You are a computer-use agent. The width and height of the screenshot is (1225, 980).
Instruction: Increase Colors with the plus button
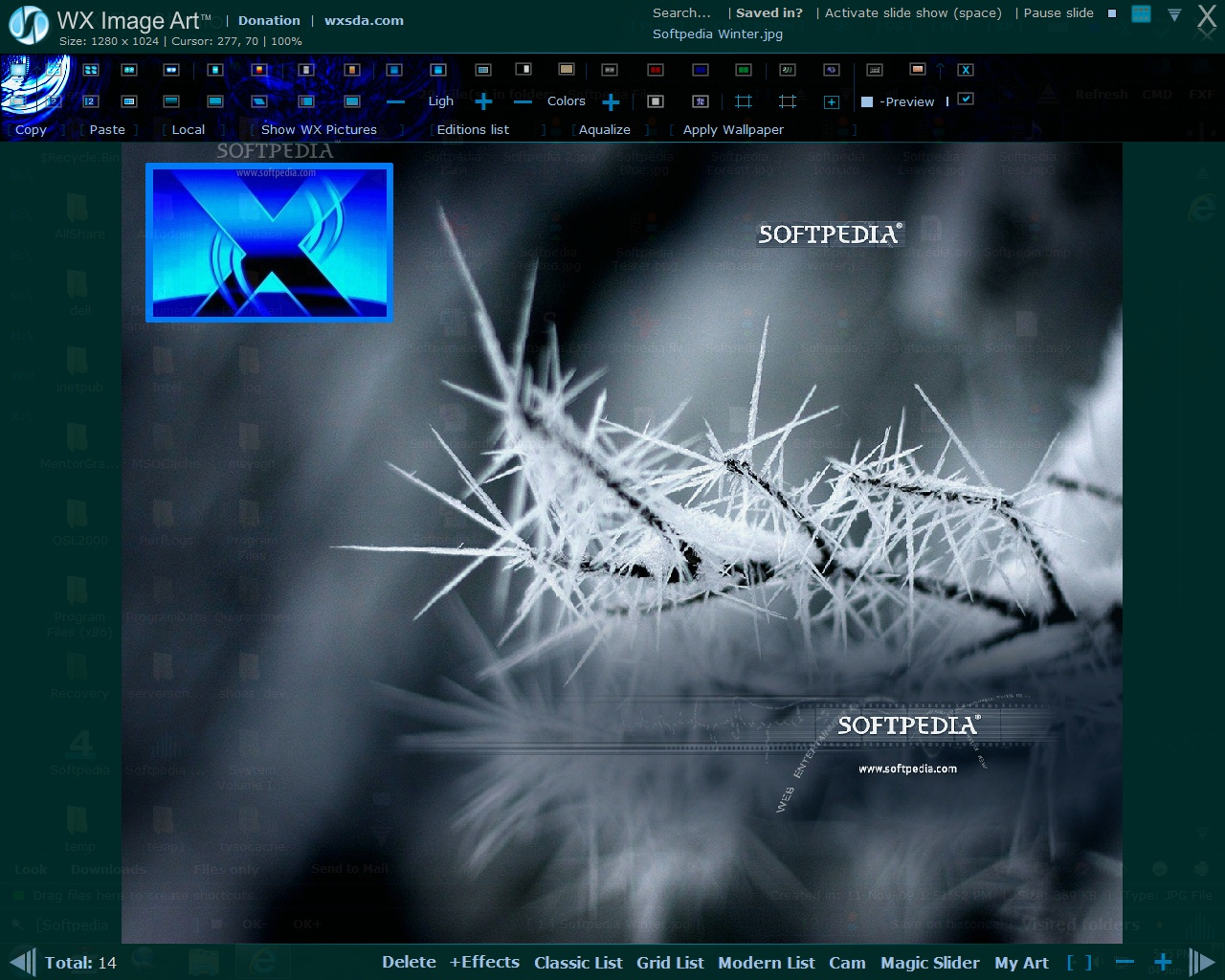[611, 101]
